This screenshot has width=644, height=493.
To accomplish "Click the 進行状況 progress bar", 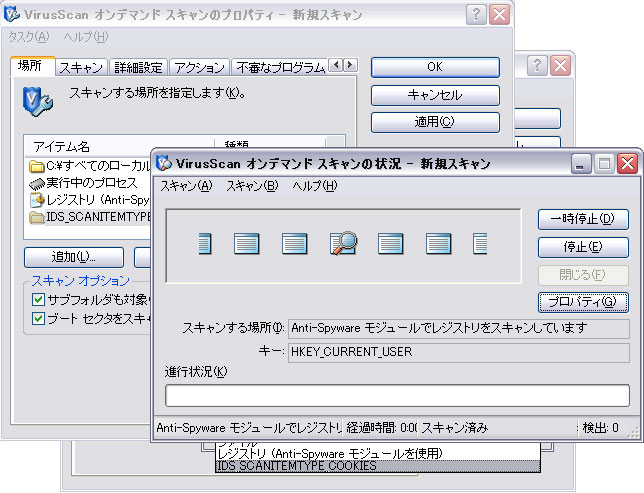I will (397, 395).
